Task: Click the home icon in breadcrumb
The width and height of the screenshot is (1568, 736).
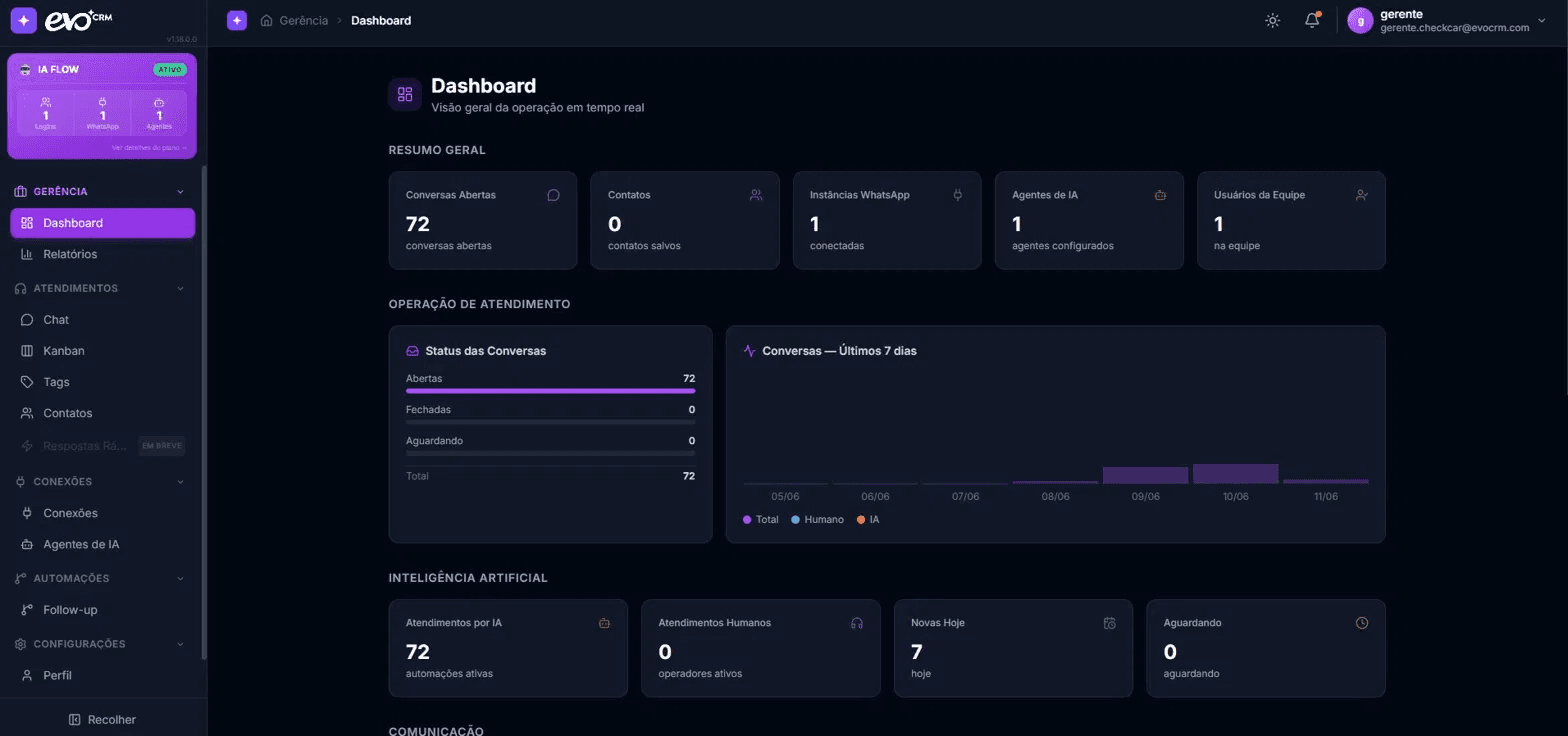Action: point(266,20)
